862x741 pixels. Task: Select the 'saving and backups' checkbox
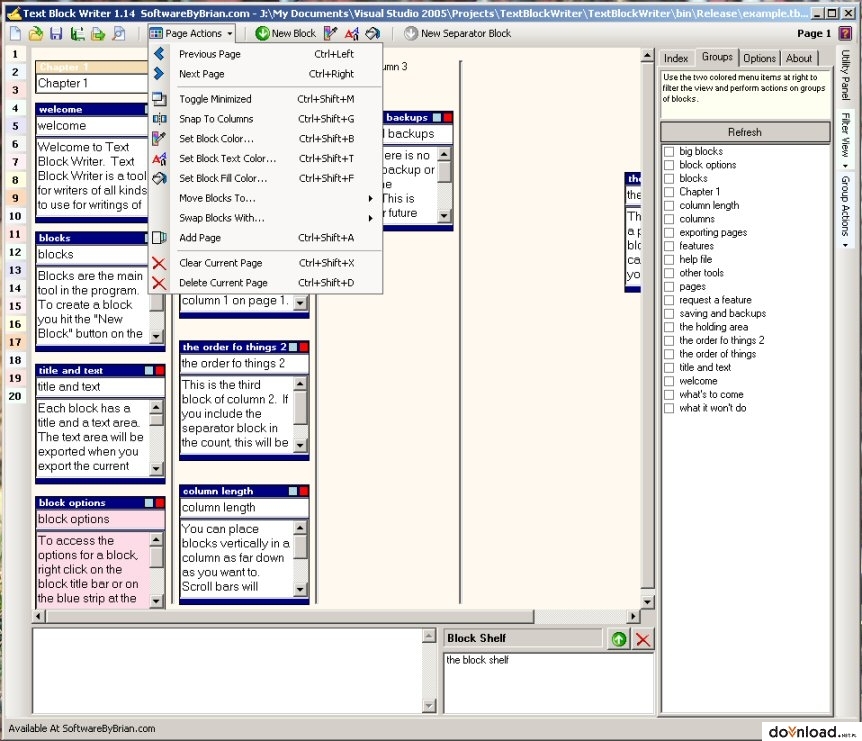pos(669,313)
